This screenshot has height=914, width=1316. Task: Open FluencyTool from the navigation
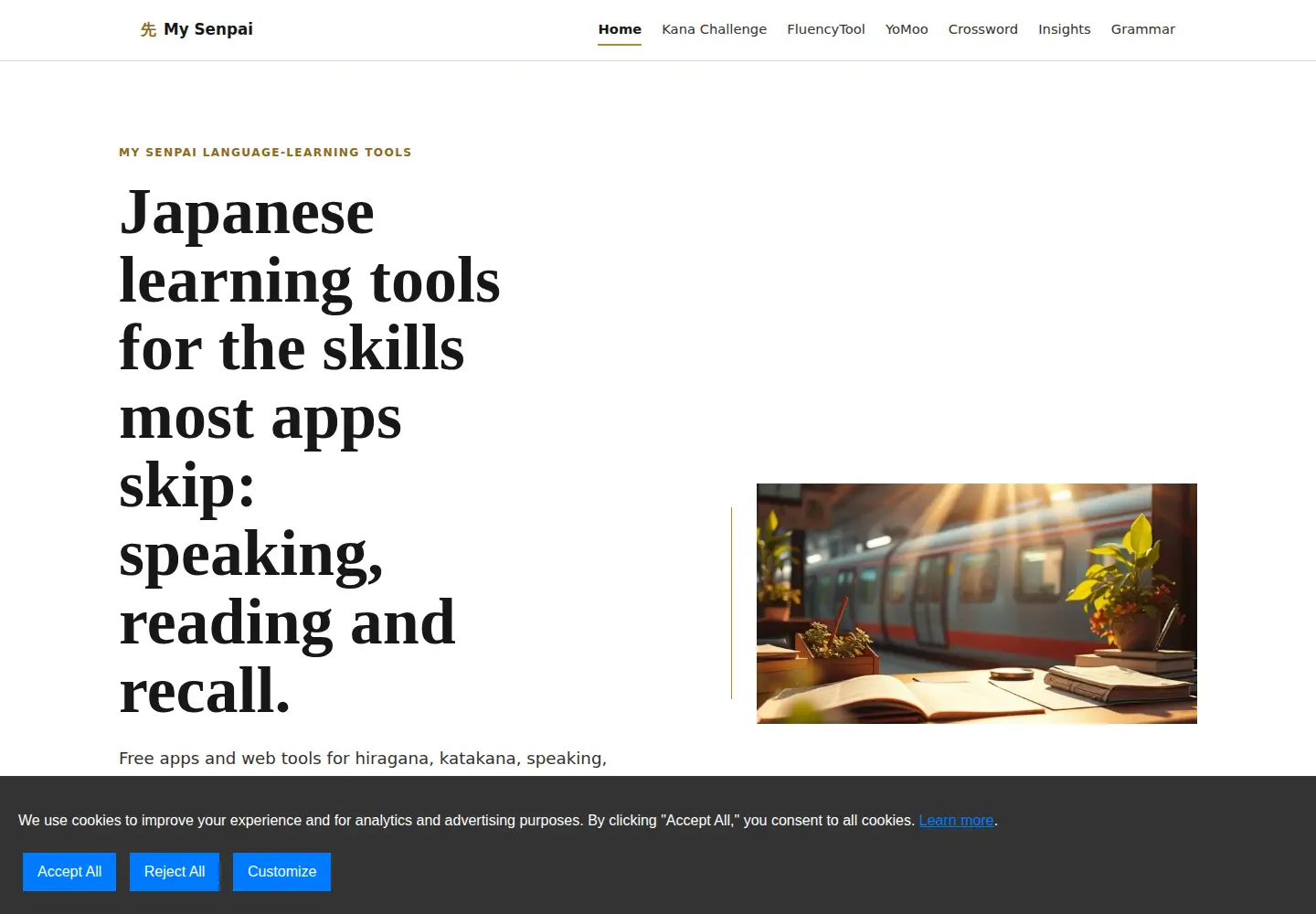pos(825,29)
